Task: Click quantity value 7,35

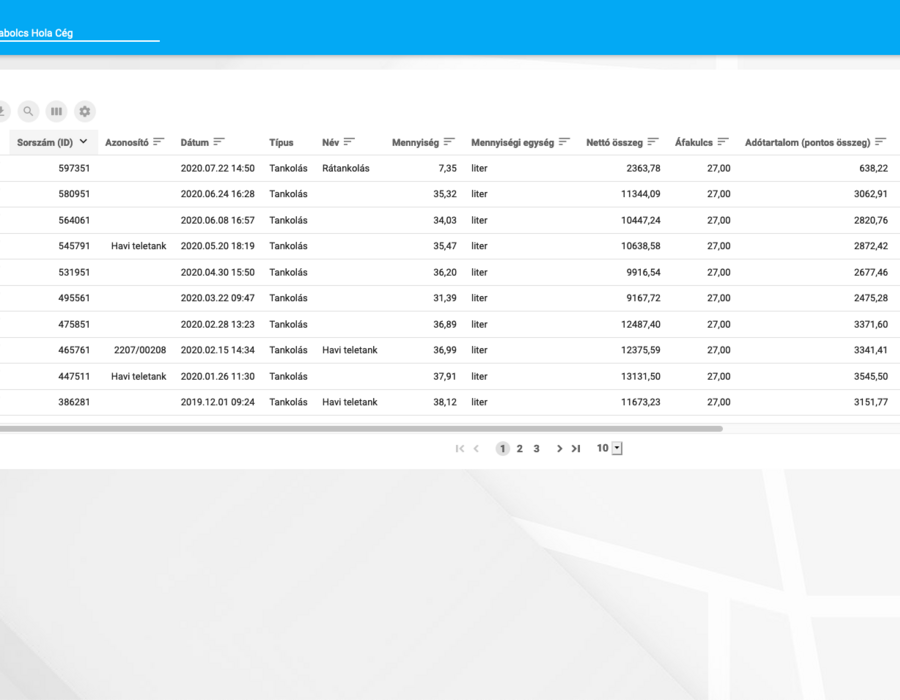Action: pos(448,168)
